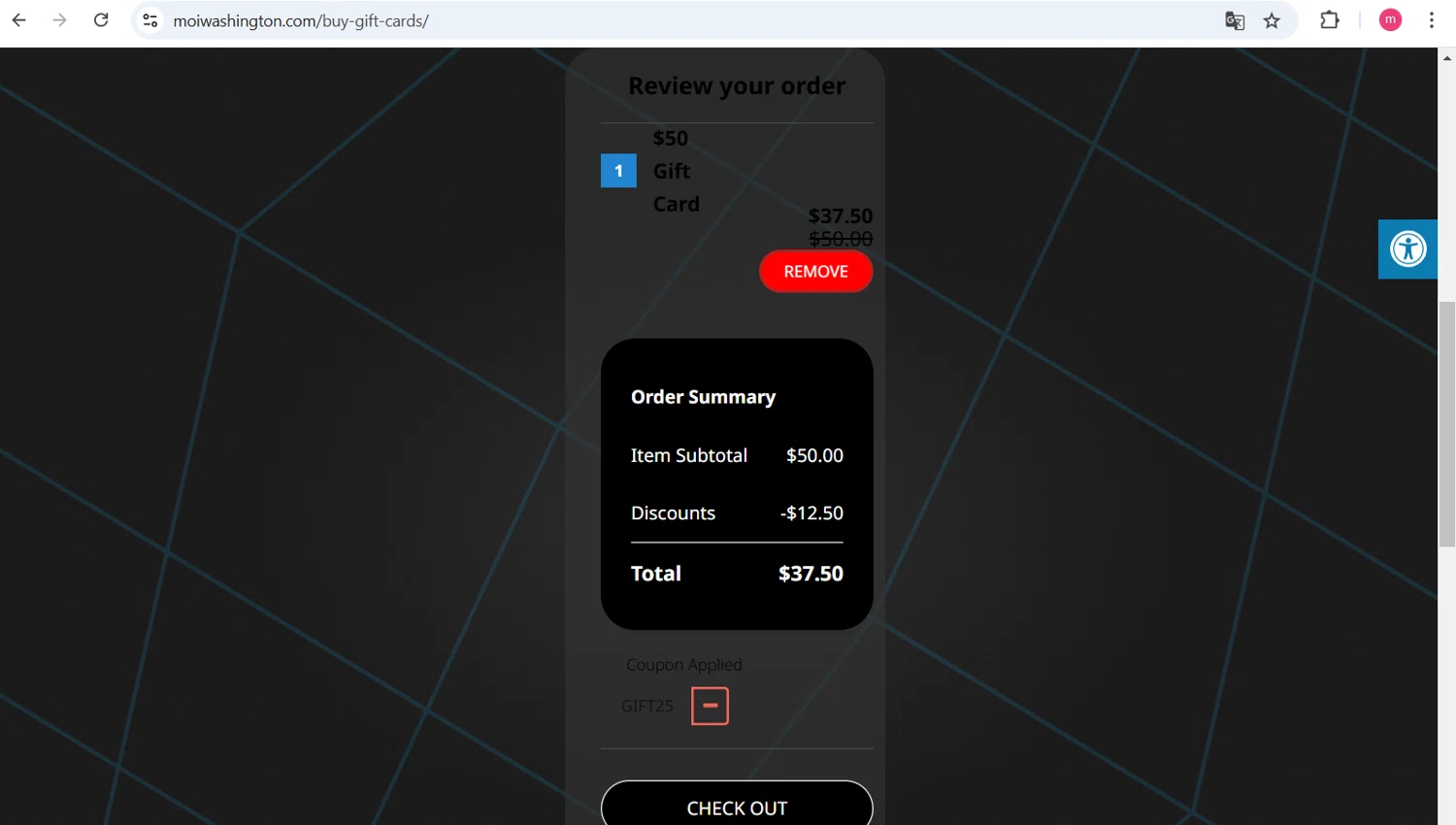This screenshot has height=825, width=1456.
Task: Go back to the previous page
Action: click(x=19, y=20)
